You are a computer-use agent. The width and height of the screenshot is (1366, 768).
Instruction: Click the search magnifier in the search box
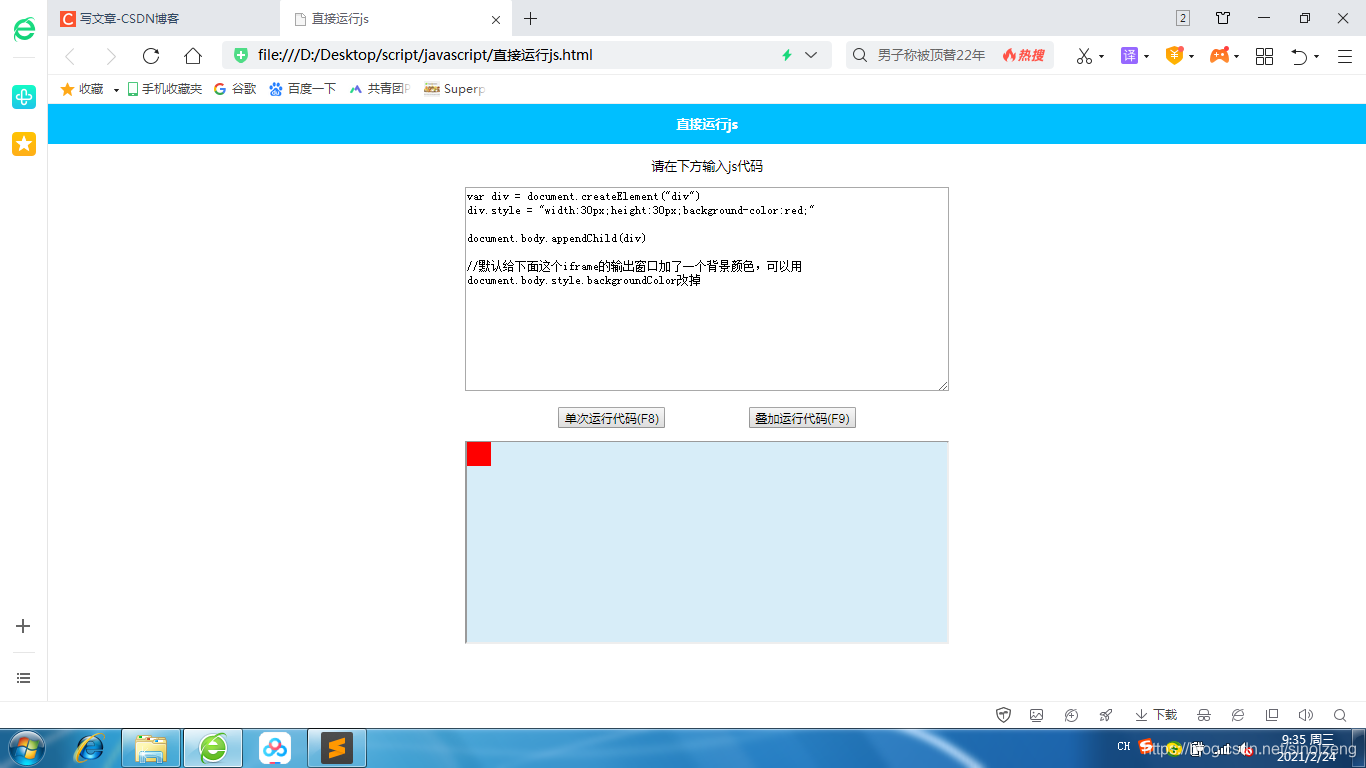860,55
